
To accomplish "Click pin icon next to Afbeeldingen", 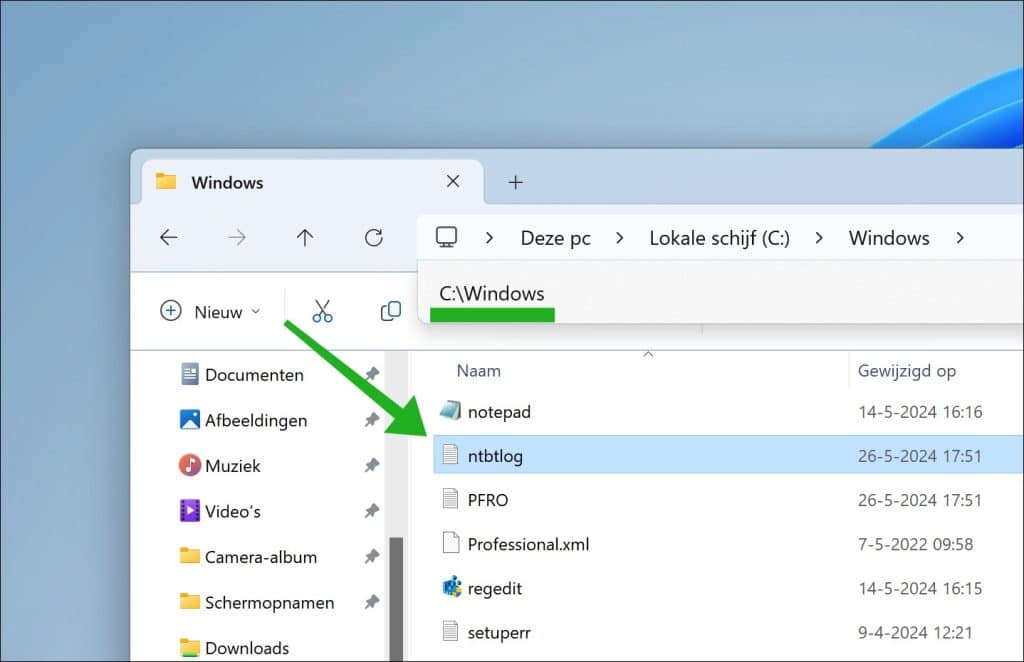I will [372, 420].
